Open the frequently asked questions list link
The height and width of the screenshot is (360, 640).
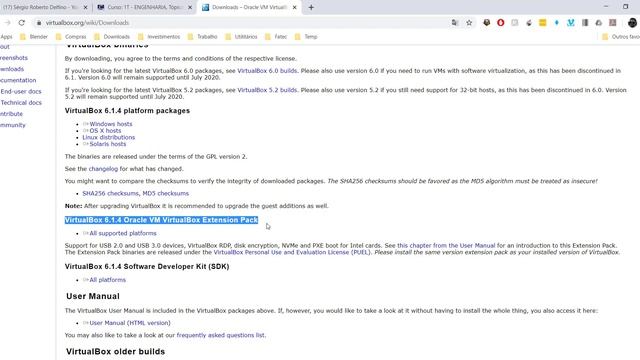pos(220,335)
